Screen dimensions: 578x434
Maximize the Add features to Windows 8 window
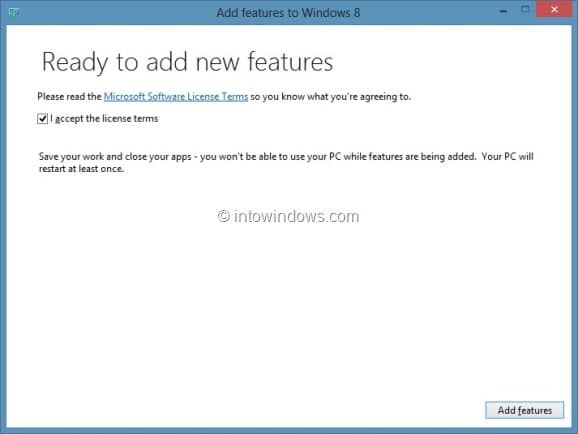pos(525,9)
